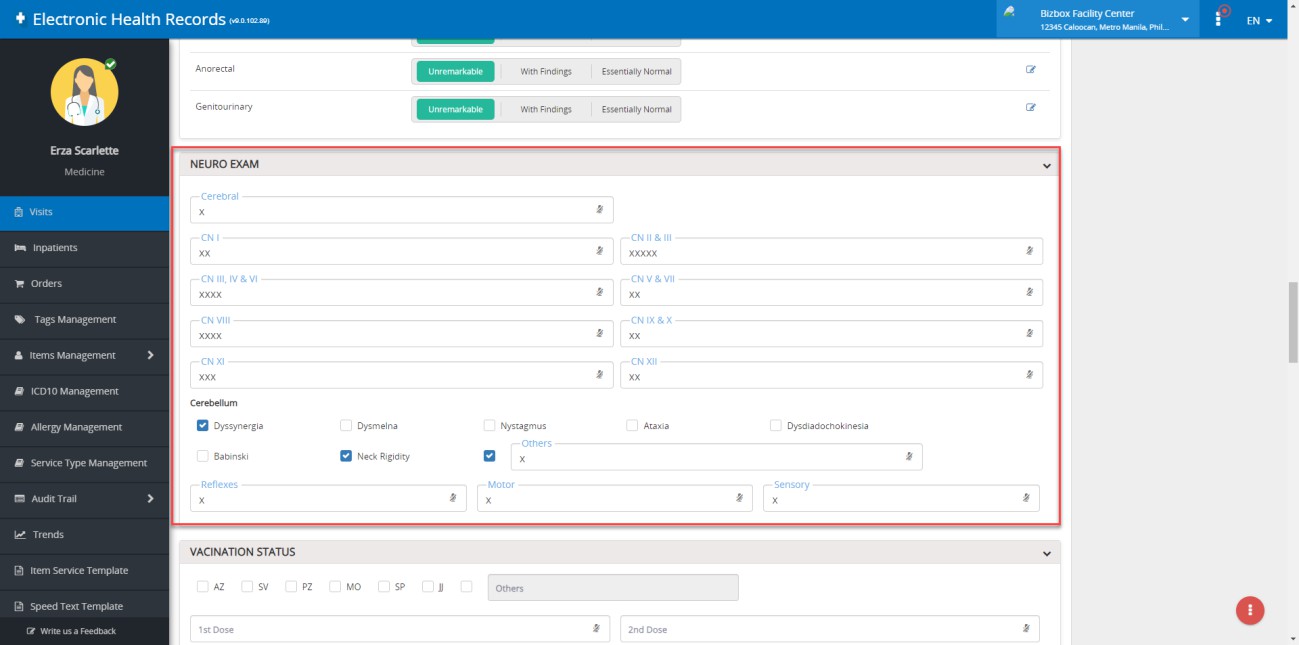Open the red floating action button at bottom right
The image size is (1299, 645).
coord(1249,610)
